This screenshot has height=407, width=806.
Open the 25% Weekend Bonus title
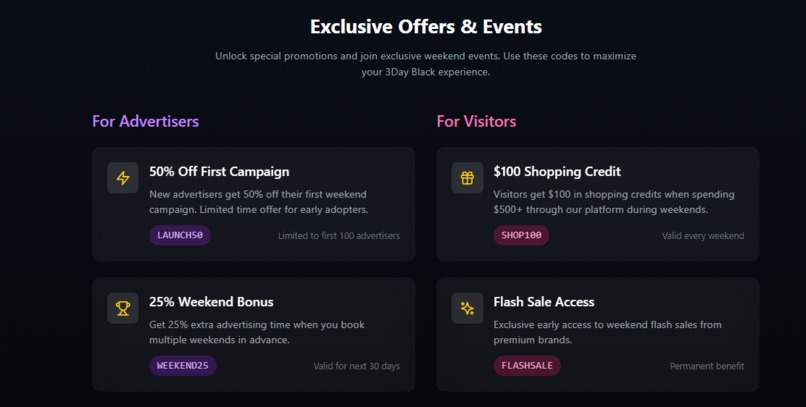pyautogui.click(x=211, y=302)
